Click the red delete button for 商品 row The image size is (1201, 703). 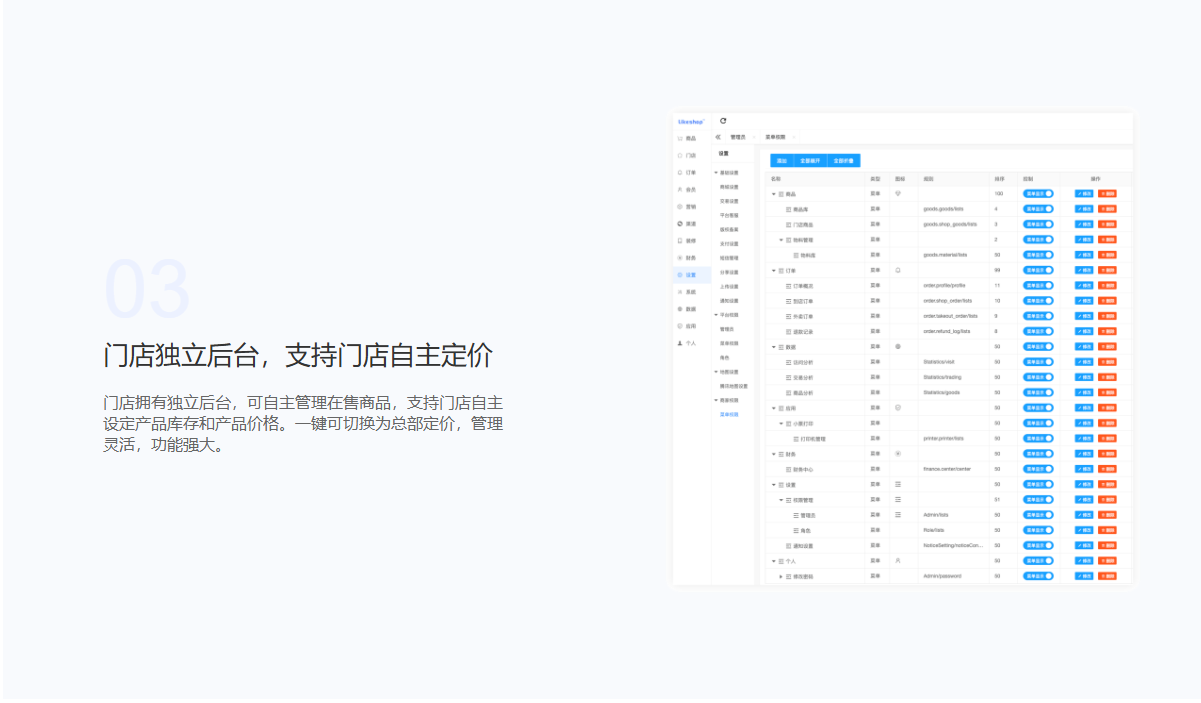[1107, 194]
